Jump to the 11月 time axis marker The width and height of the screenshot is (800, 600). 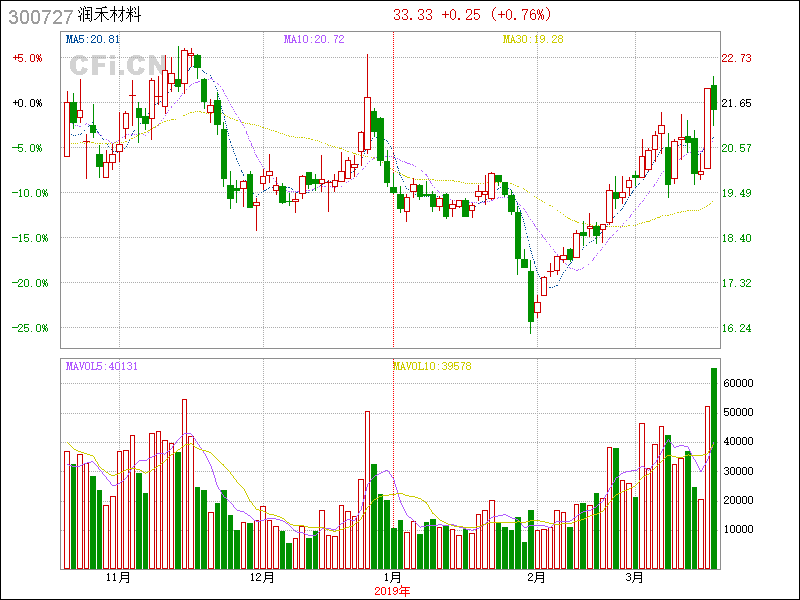118,578
